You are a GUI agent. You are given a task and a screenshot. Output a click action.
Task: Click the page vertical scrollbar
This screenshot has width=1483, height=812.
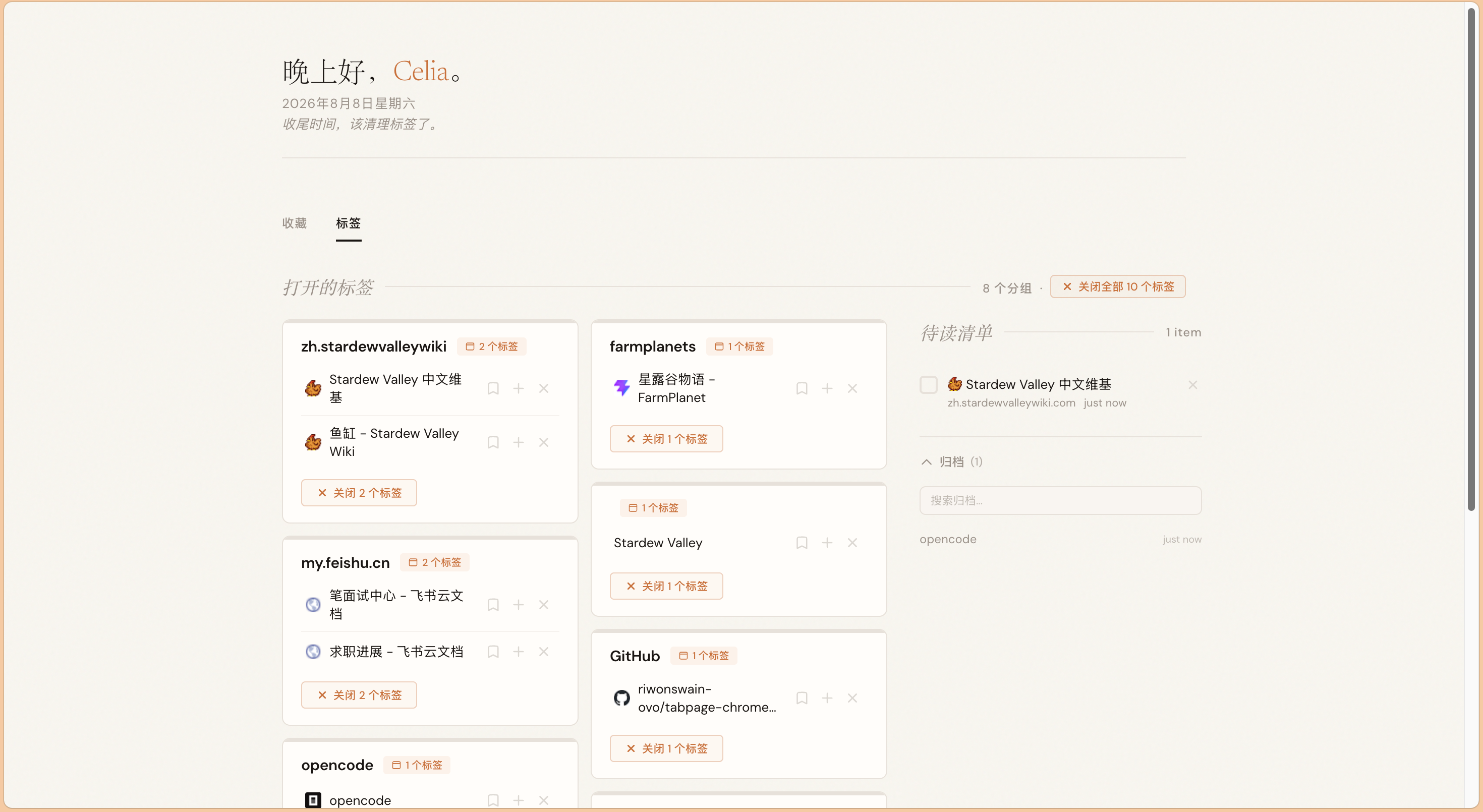point(1471,259)
